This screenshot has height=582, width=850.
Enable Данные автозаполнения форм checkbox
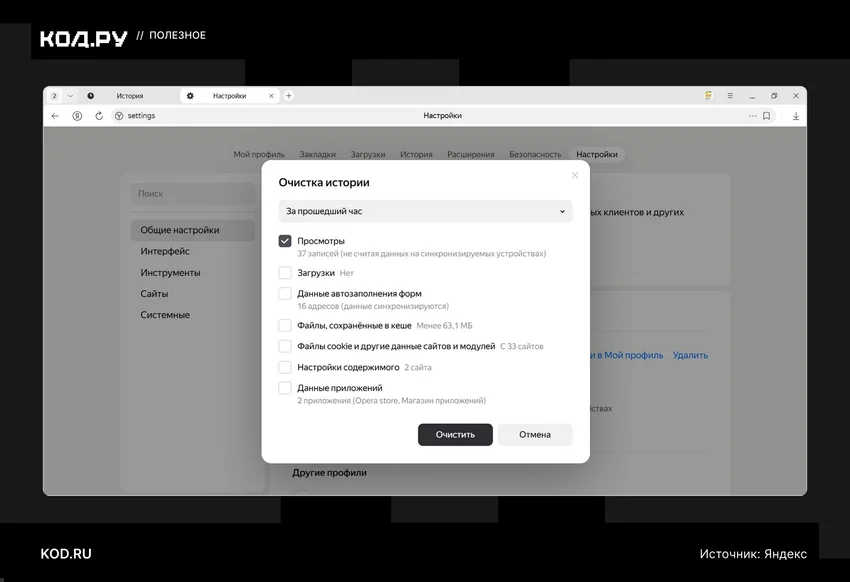point(285,293)
